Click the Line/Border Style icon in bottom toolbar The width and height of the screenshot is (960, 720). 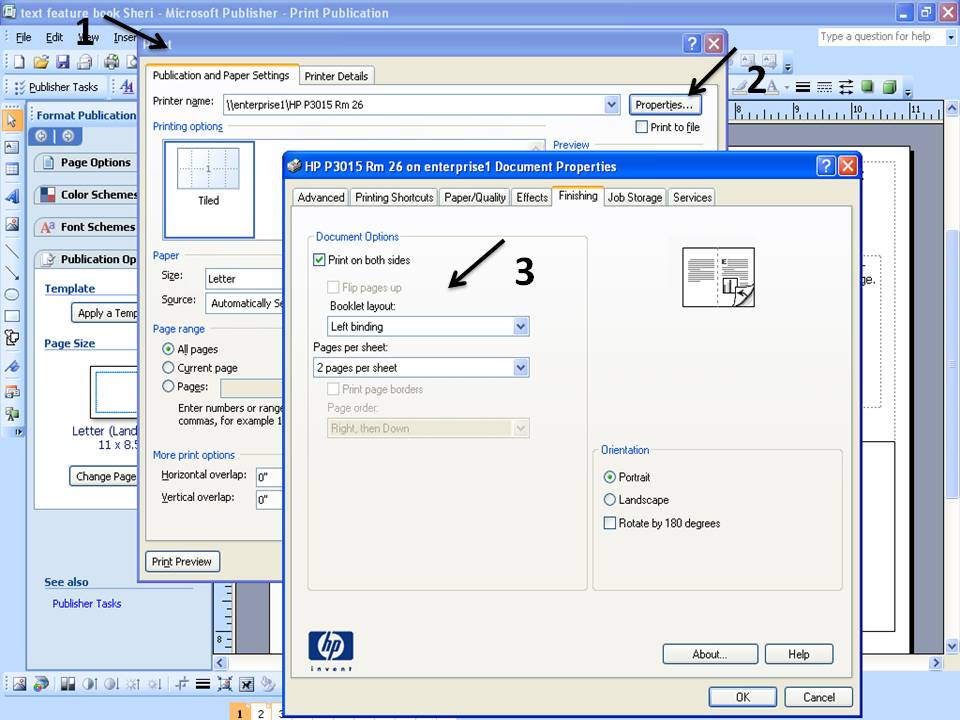coord(203,684)
